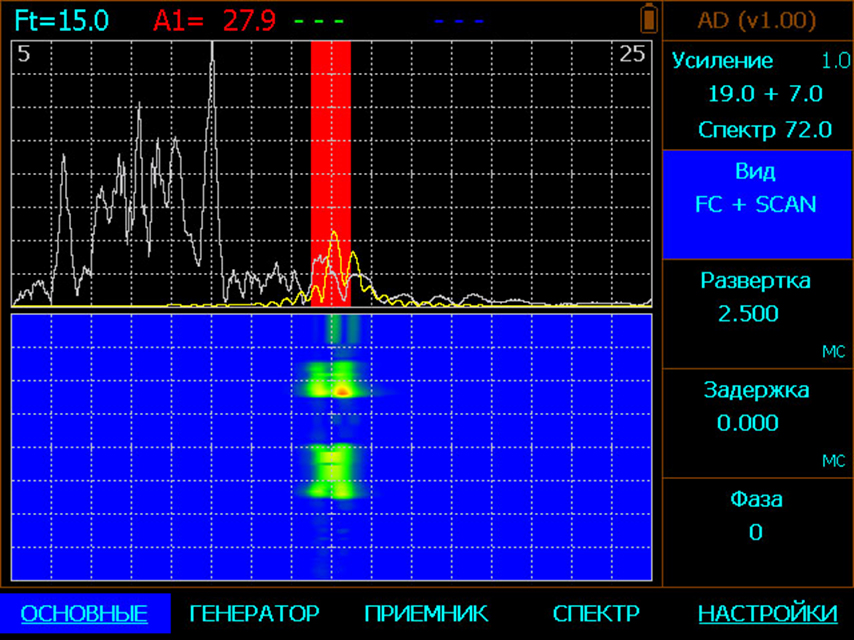Click the red hotspot in the scan heatmap
This screenshot has width=854, height=640.
[342, 391]
